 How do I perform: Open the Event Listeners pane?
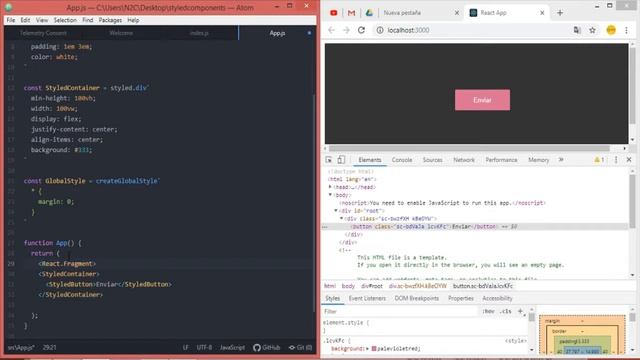(367, 298)
